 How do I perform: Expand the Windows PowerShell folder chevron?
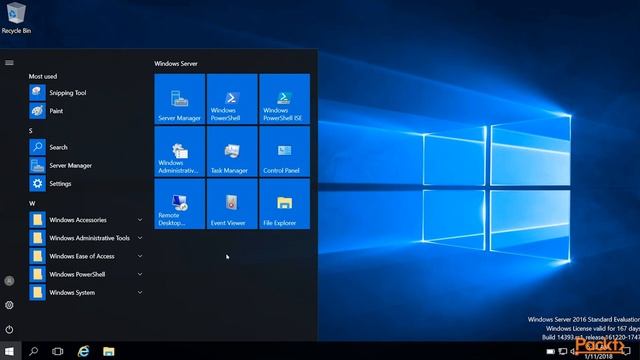(140, 274)
